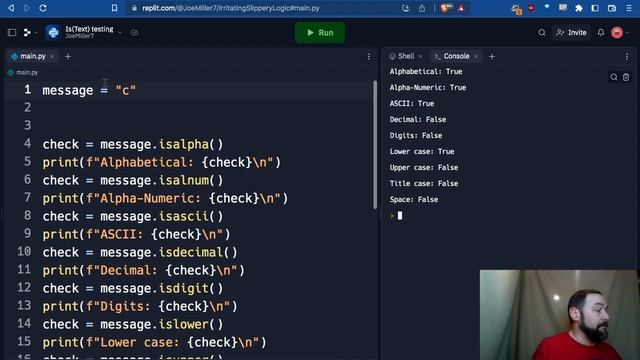Go back in browser history
This screenshot has width=640, height=360.
[11, 8]
